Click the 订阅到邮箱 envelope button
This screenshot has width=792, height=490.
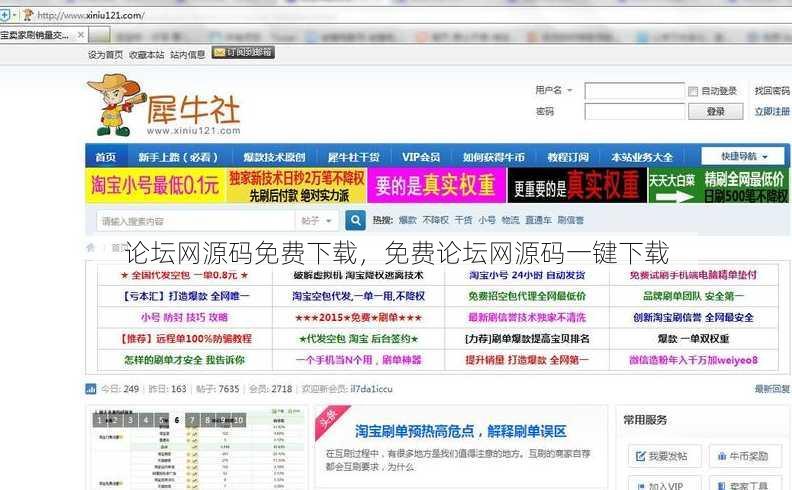243,53
